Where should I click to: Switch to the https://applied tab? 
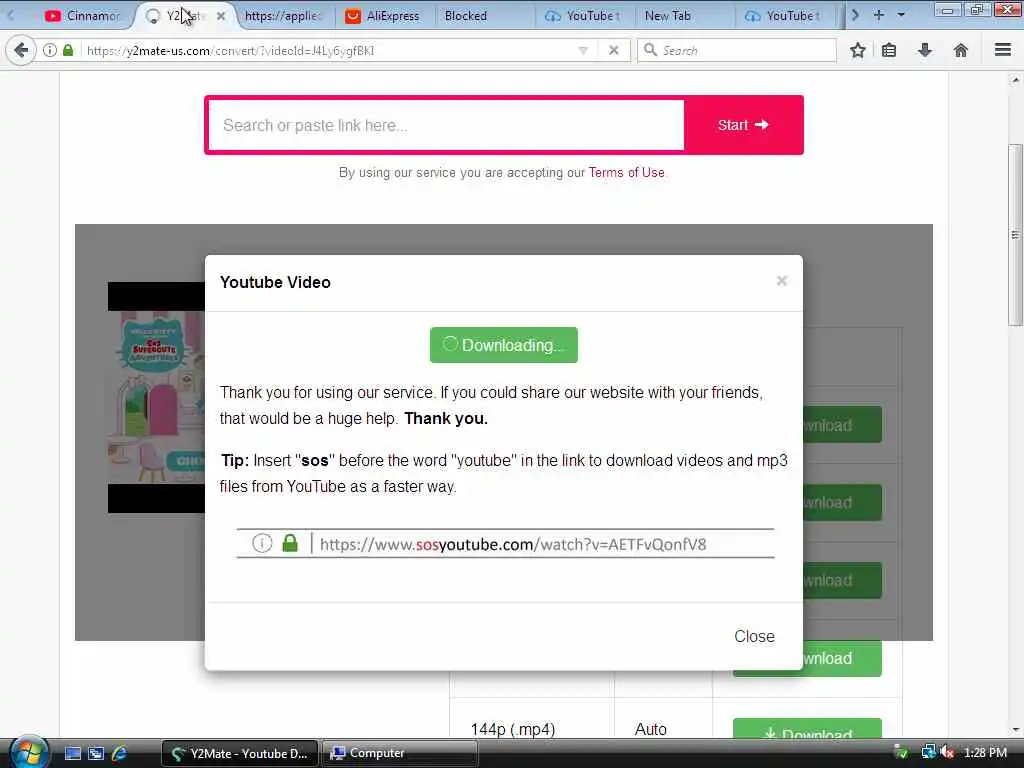click(x=283, y=16)
